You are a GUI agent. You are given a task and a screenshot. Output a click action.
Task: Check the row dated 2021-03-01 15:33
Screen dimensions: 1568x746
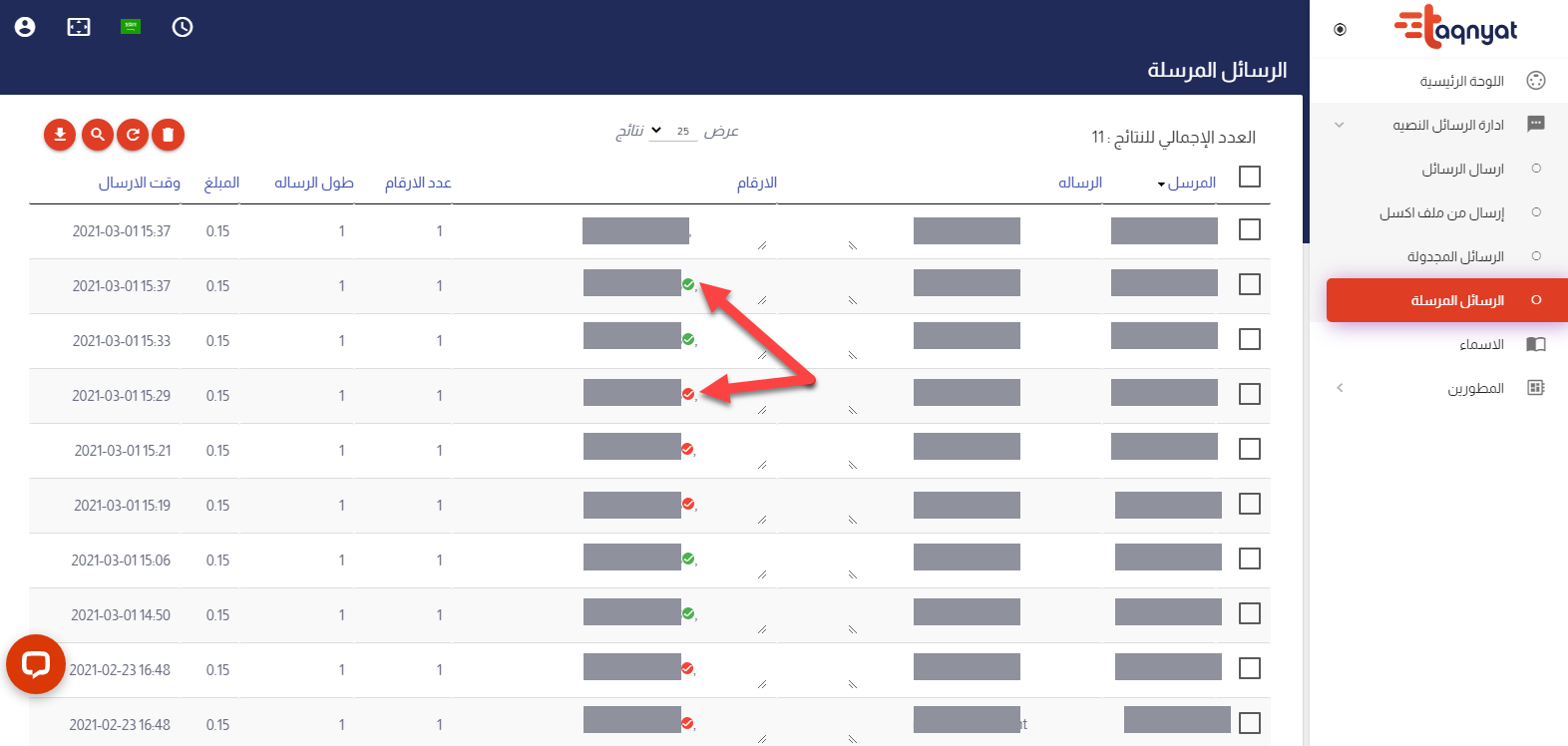click(1250, 339)
